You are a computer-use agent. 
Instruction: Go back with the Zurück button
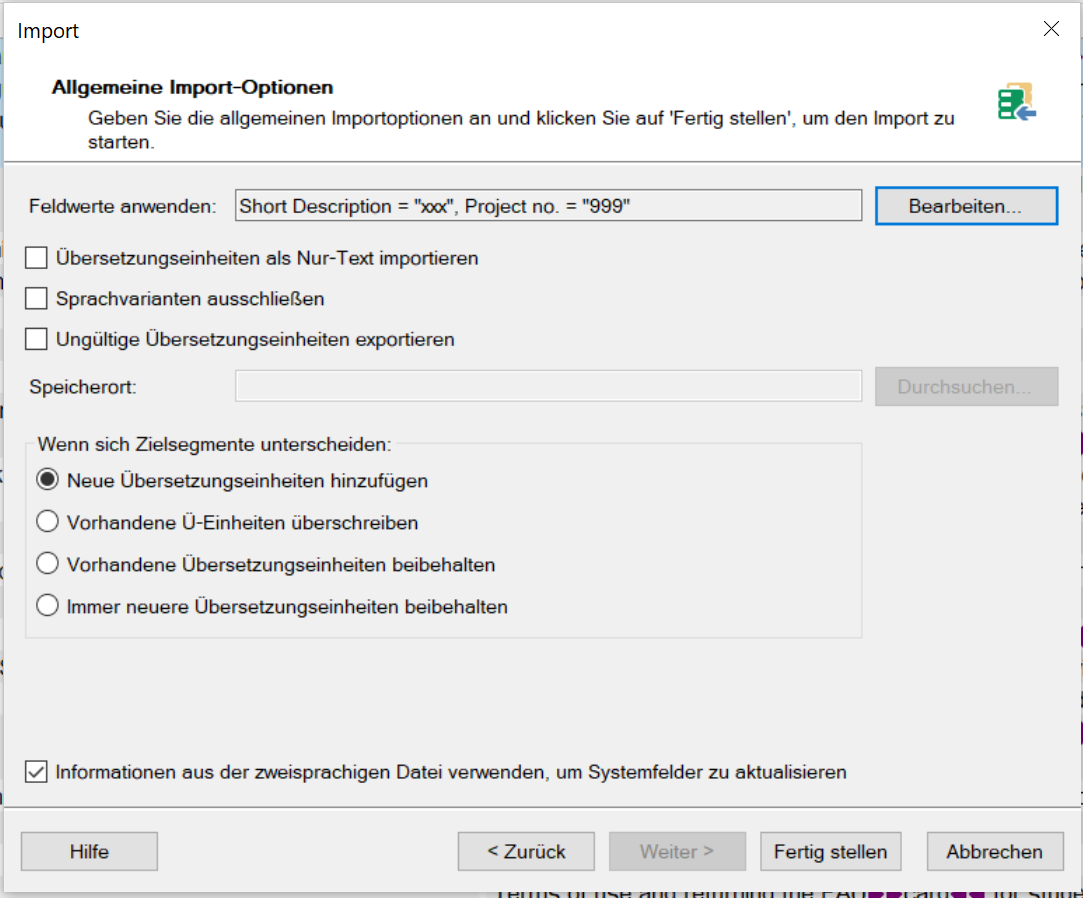pyautogui.click(x=526, y=852)
